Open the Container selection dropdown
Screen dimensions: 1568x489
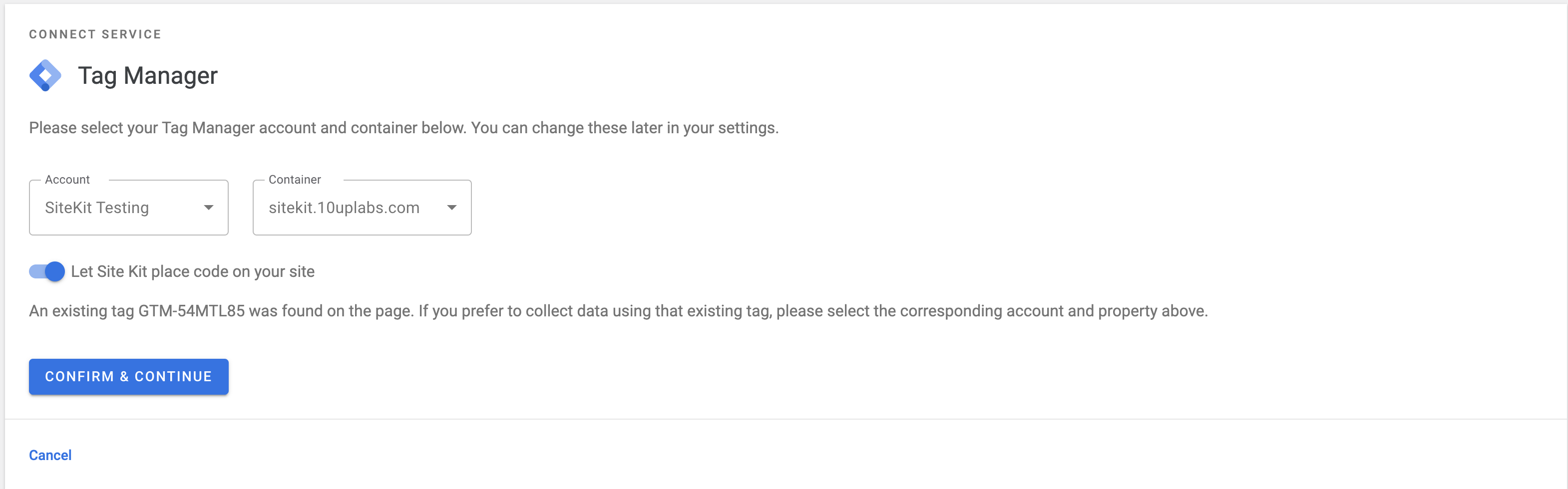362,208
